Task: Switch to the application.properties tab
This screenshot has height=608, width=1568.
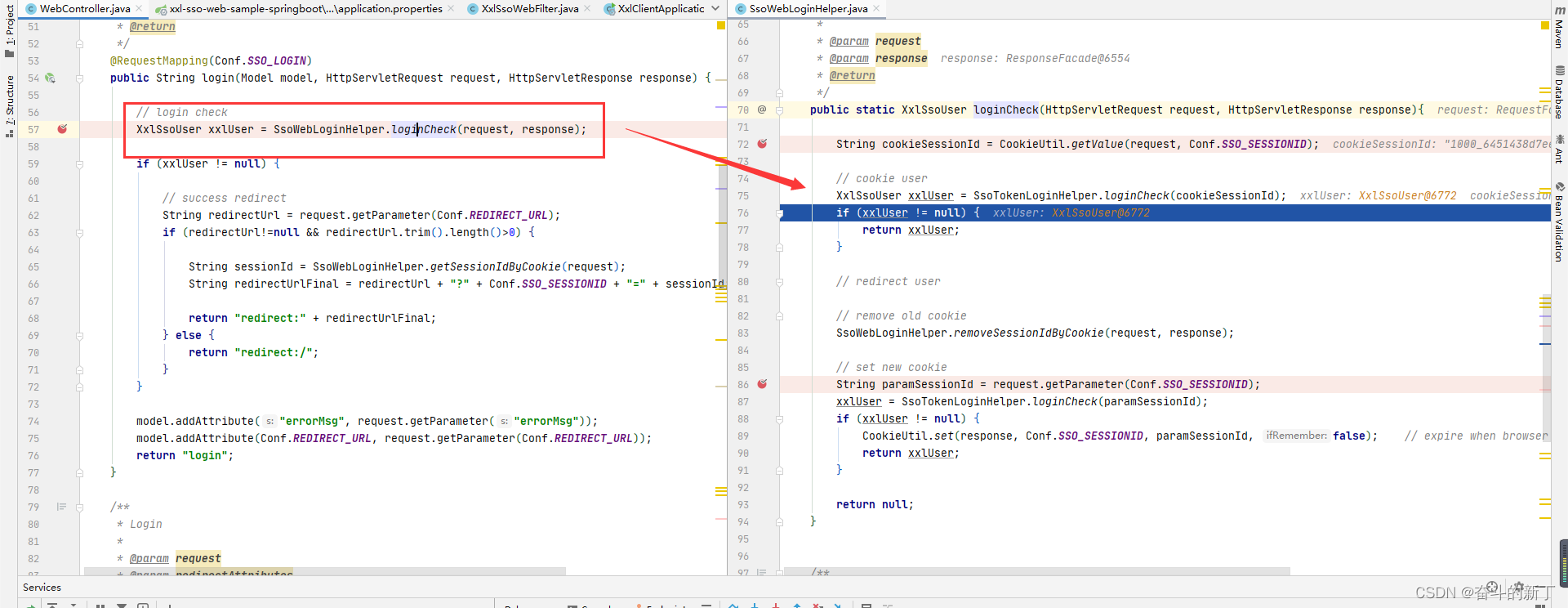Action: [305, 9]
